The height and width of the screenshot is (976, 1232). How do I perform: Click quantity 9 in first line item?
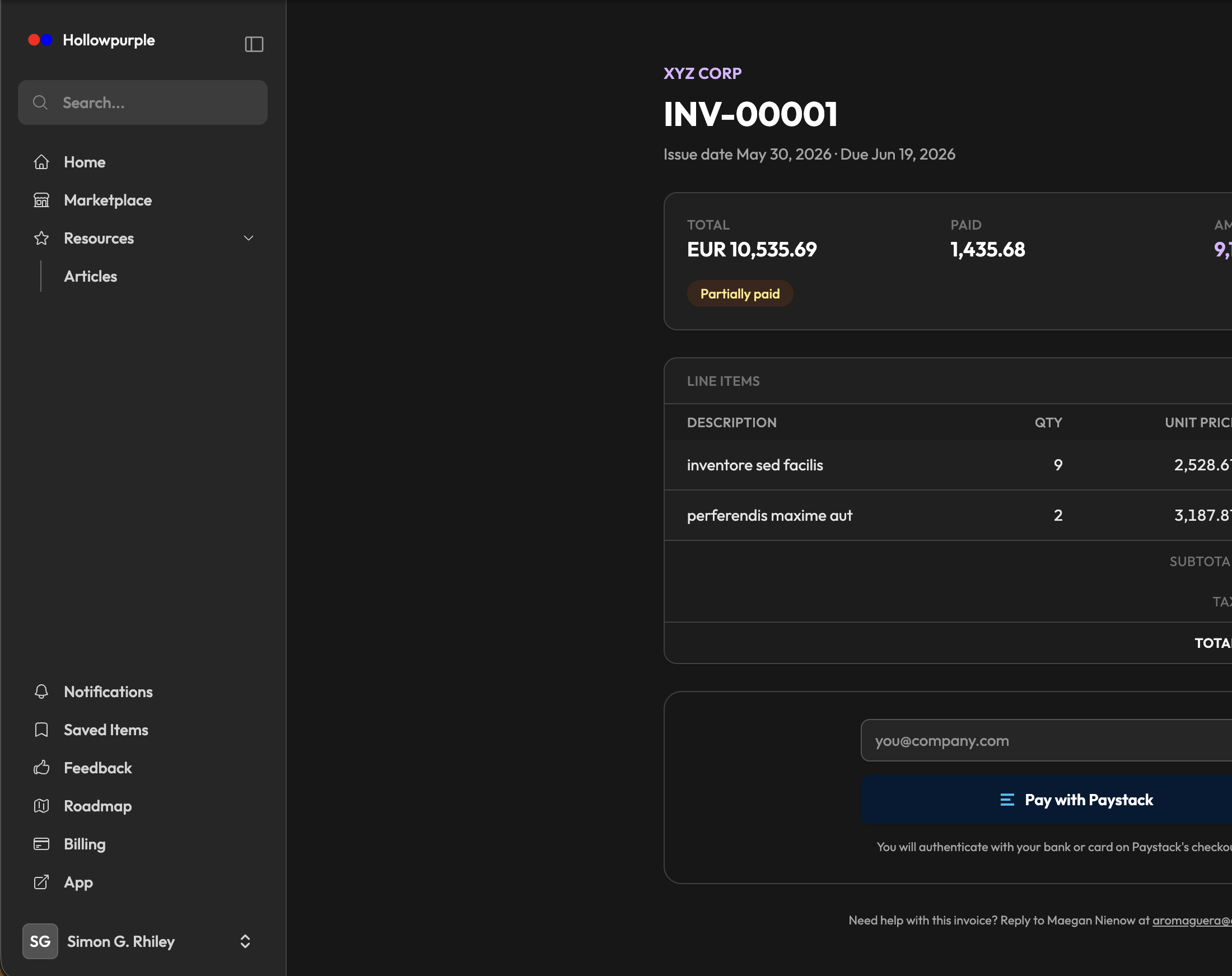(1058, 465)
